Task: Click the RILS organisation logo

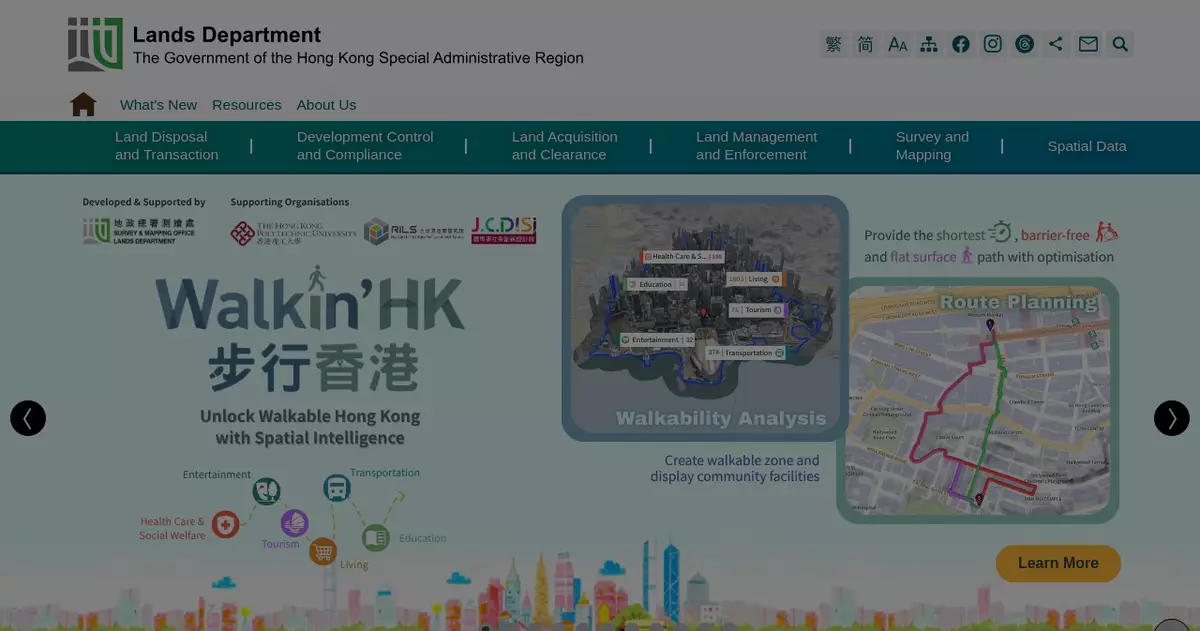Action: click(412, 232)
